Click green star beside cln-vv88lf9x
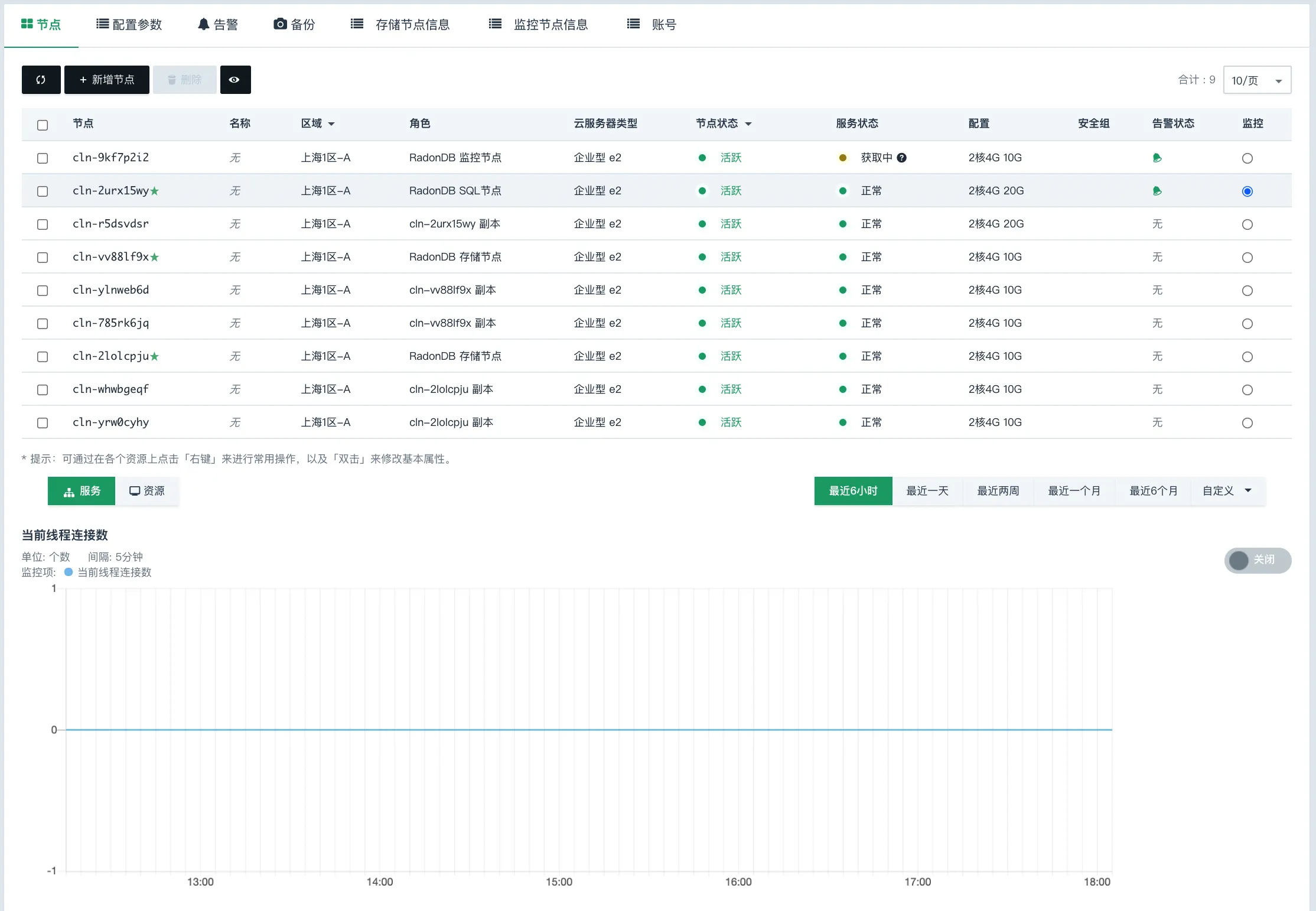The image size is (1316, 911). 155,257
